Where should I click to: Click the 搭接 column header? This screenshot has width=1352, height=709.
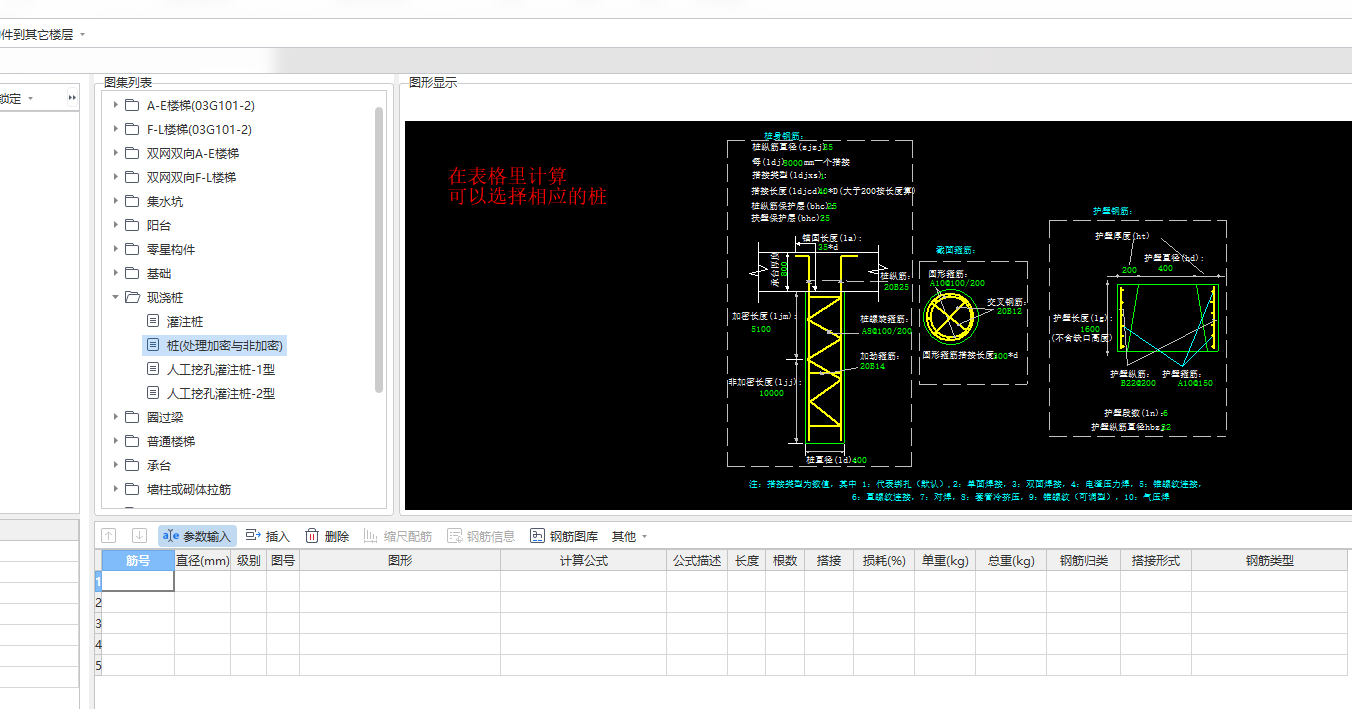(x=829, y=561)
